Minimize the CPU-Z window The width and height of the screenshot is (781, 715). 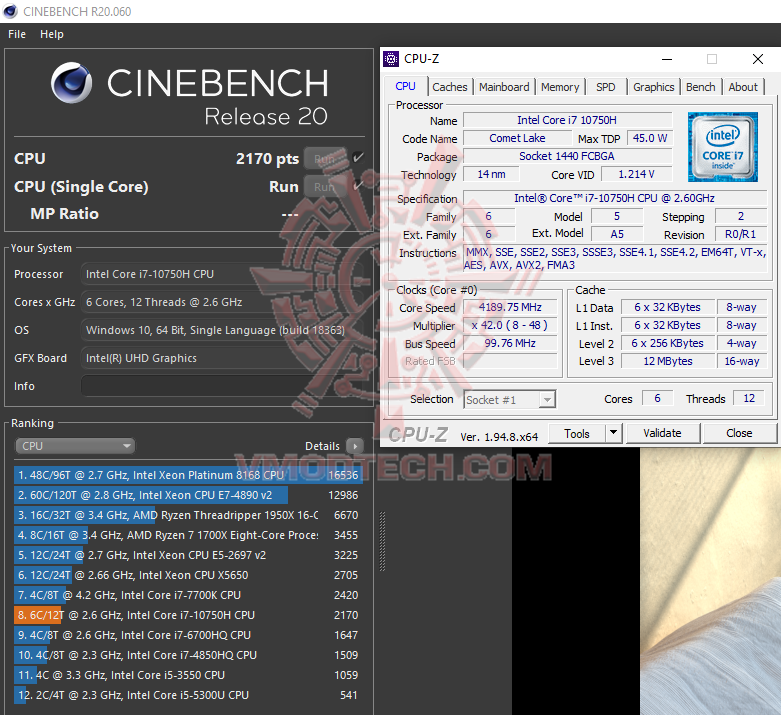[x=667, y=59]
